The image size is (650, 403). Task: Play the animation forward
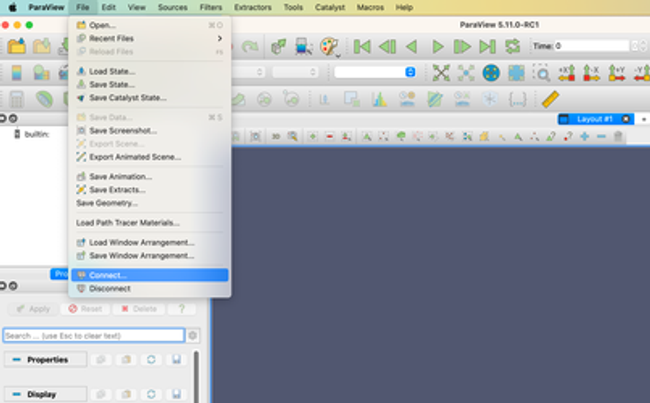(x=437, y=46)
